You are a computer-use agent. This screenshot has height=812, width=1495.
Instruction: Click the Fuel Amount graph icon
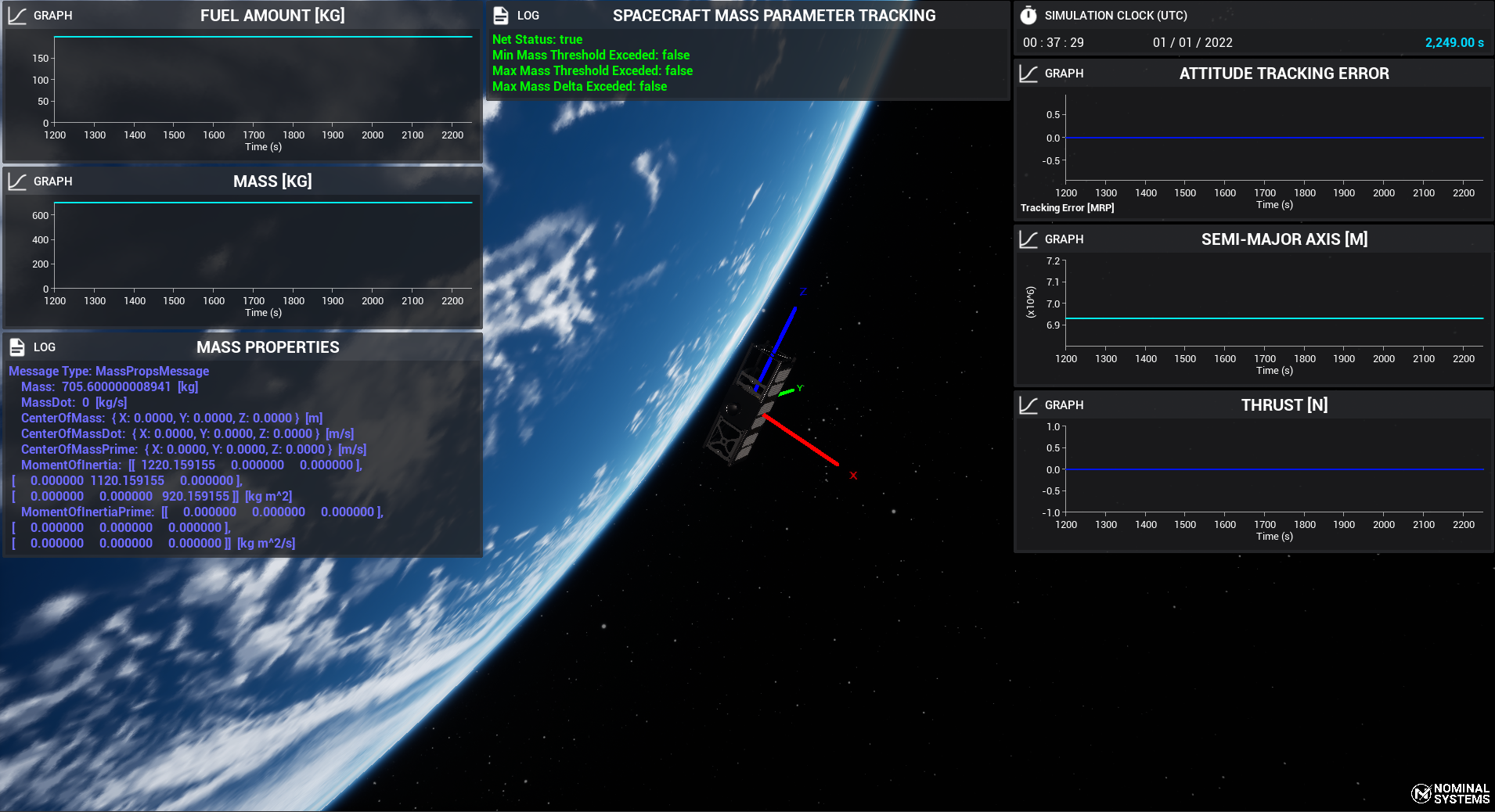point(17,16)
